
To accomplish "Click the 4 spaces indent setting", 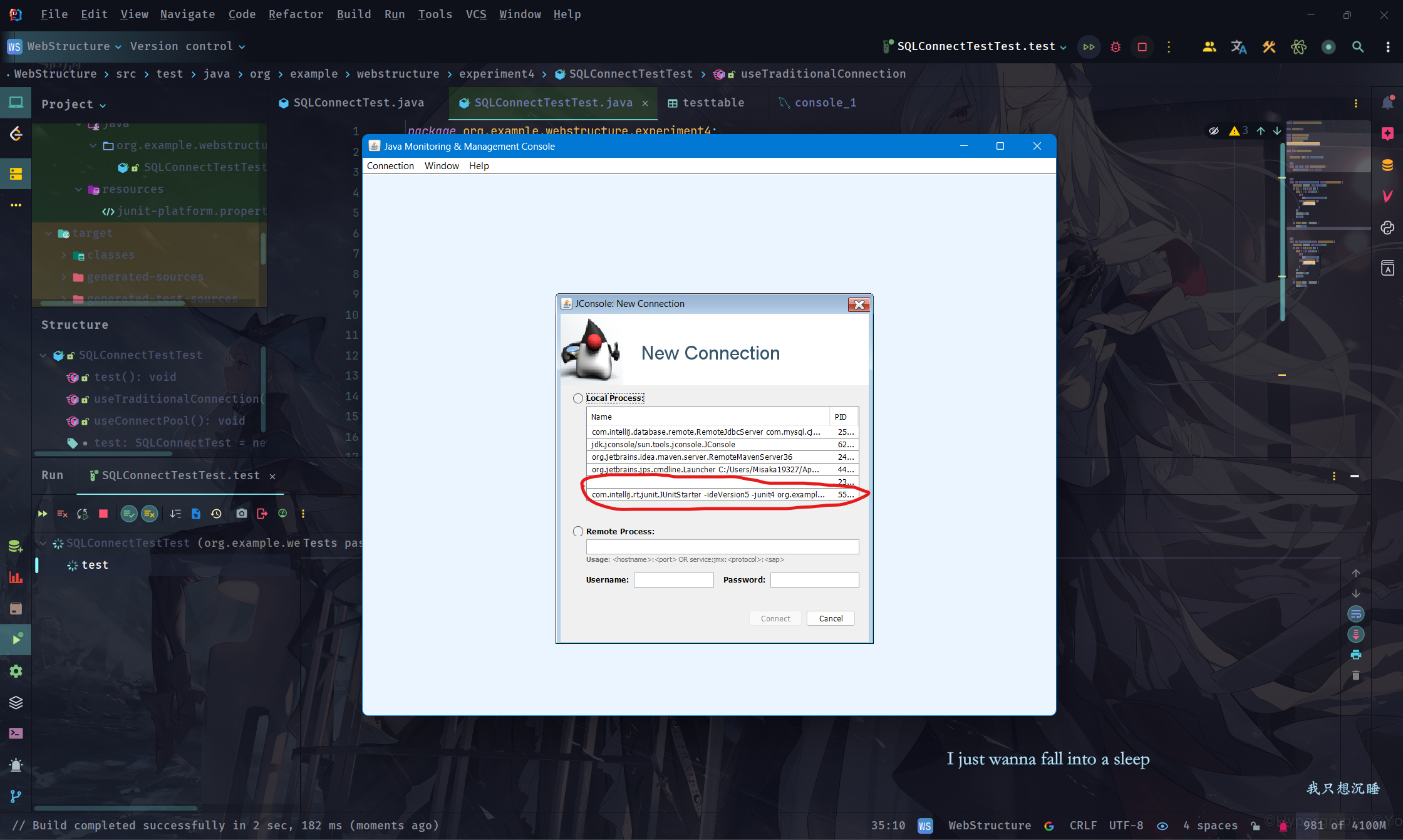I will pyautogui.click(x=1210, y=826).
